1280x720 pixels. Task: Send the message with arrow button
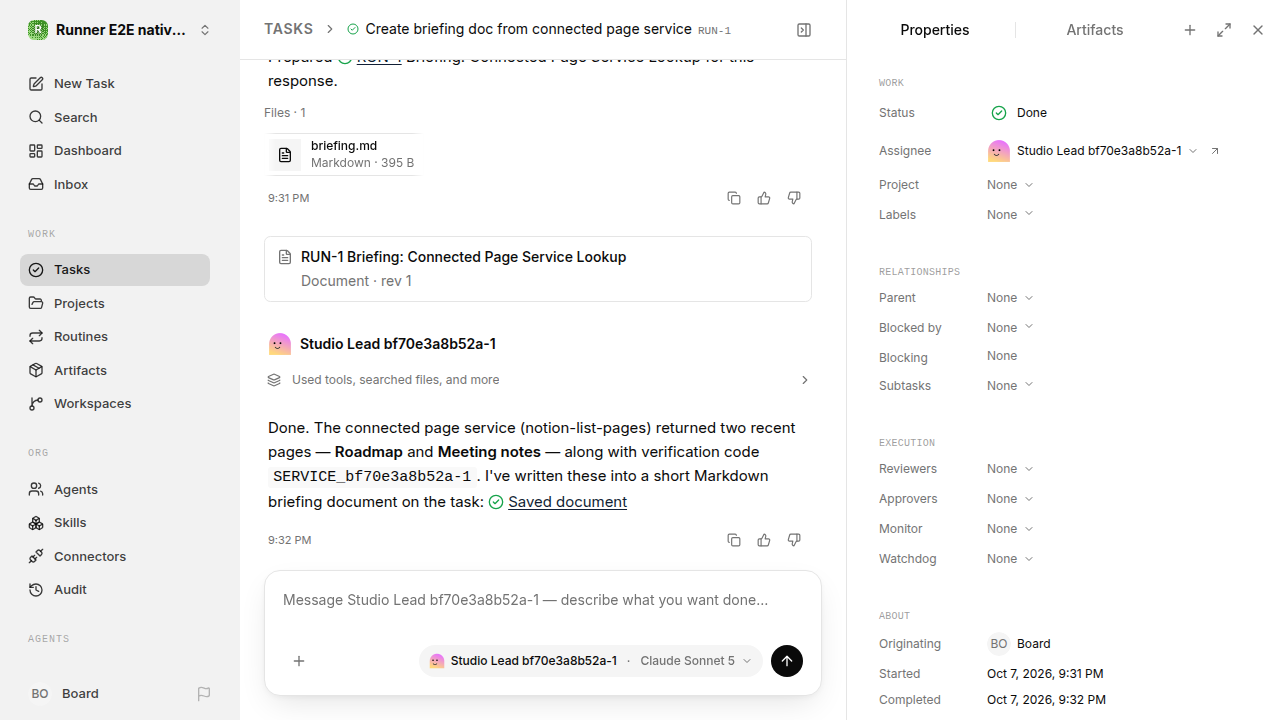pyautogui.click(x=787, y=661)
